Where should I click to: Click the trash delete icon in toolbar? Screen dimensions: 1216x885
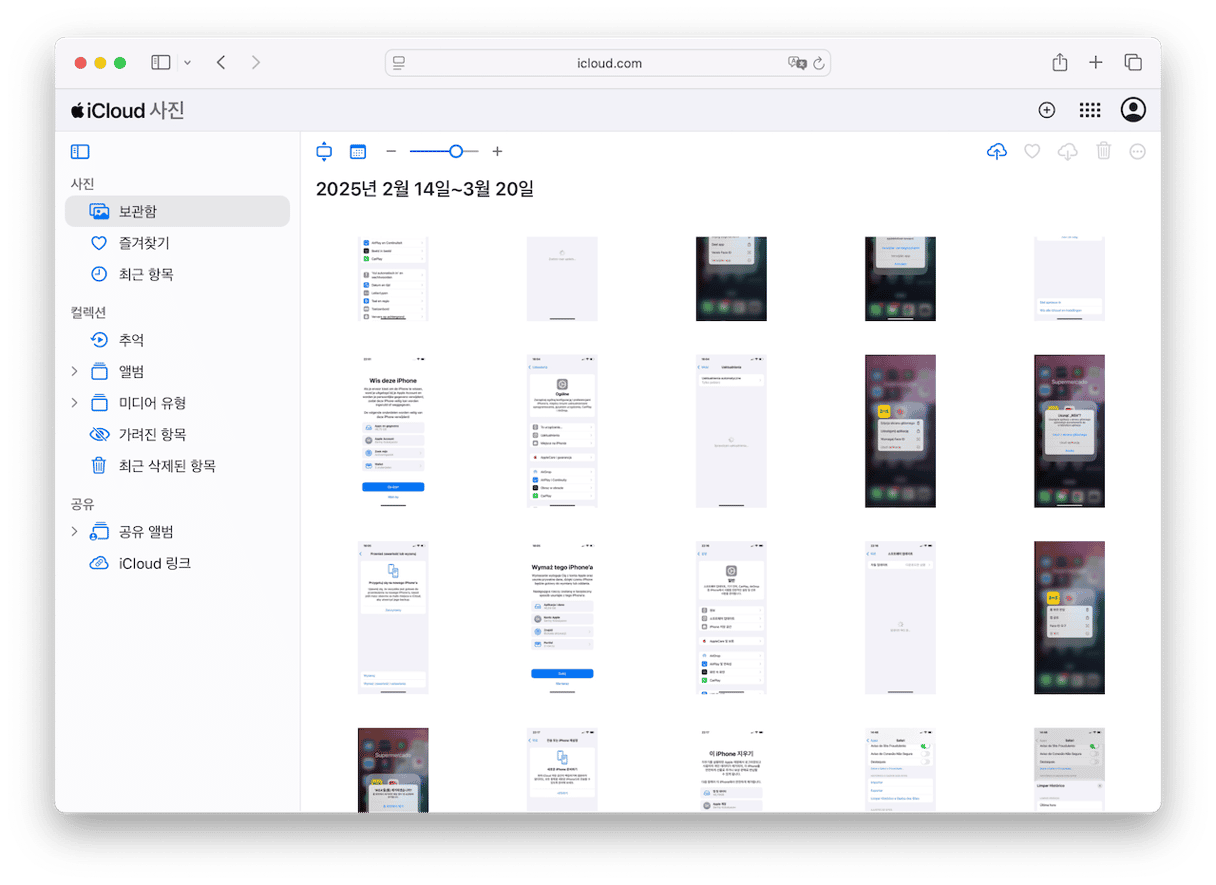(1103, 152)
